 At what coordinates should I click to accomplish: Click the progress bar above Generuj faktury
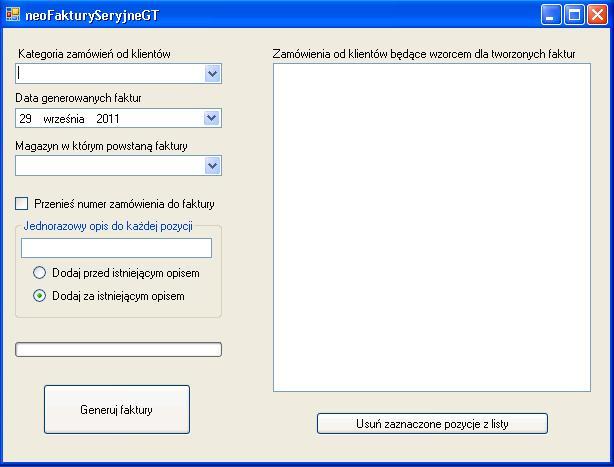point(118,350)
